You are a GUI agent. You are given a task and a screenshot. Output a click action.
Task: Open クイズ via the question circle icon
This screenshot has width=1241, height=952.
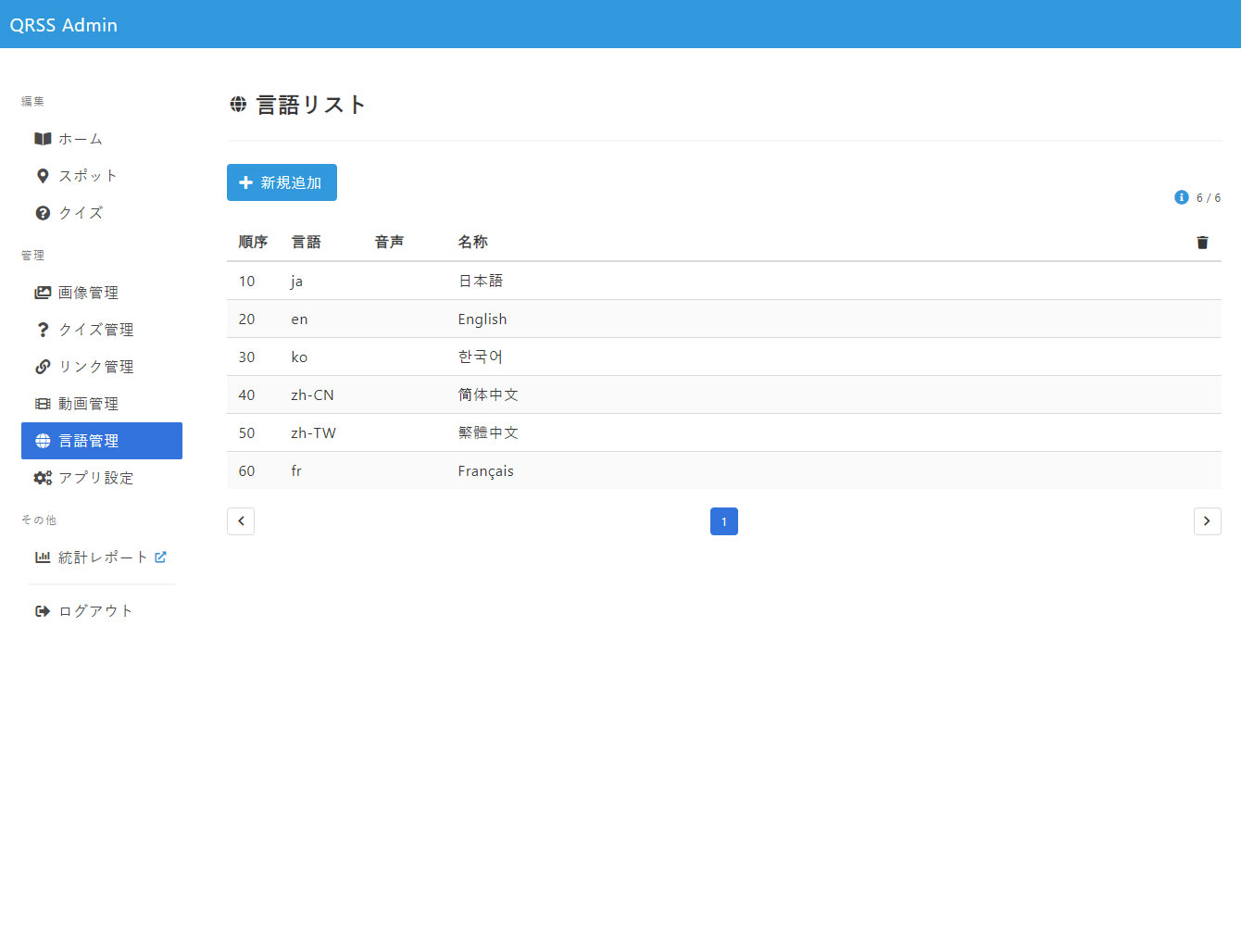click(43, 213)
